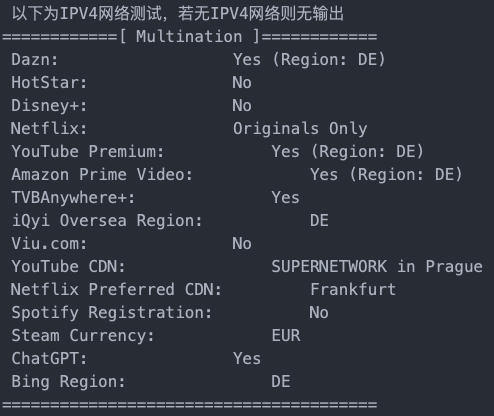Click the Multination section header

click(x=189, y=36)
